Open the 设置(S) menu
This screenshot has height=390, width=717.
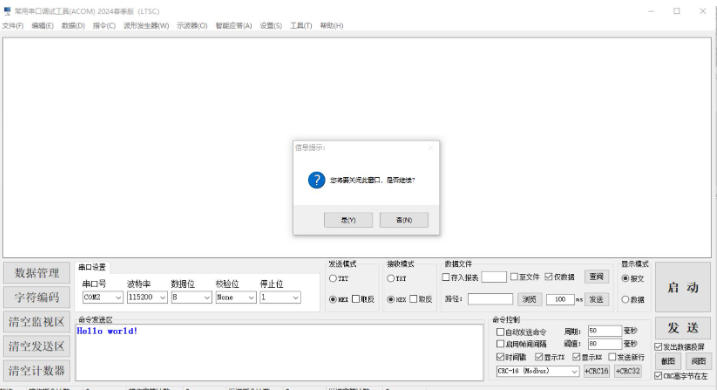click(x=271, y=26)
